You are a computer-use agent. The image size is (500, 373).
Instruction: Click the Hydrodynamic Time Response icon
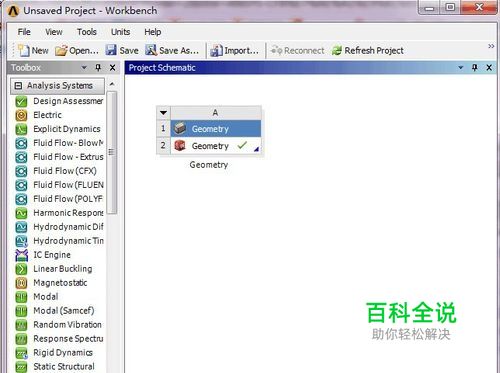click(x=21, y=241)
